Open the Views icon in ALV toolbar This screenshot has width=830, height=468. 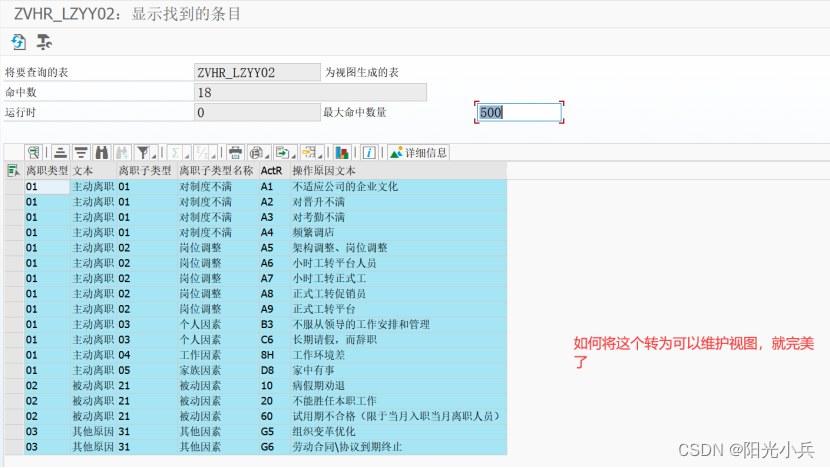coord(256,153)
